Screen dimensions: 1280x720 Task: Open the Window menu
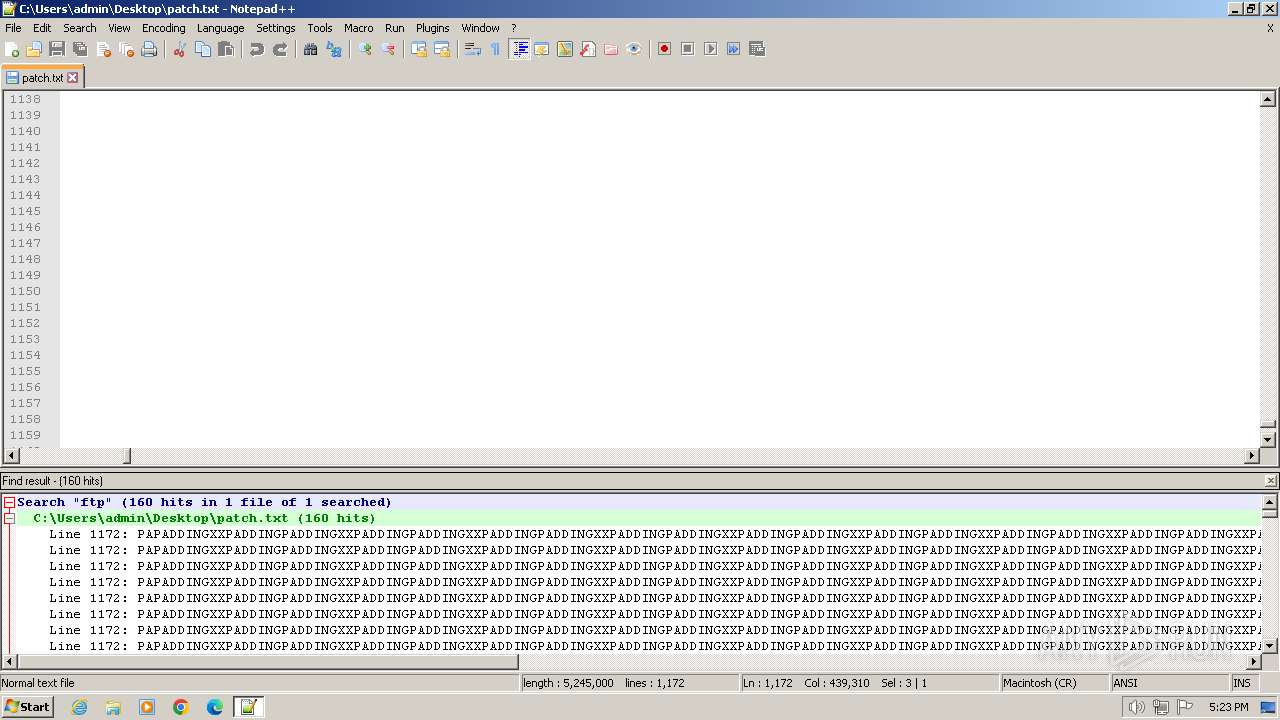480,28
